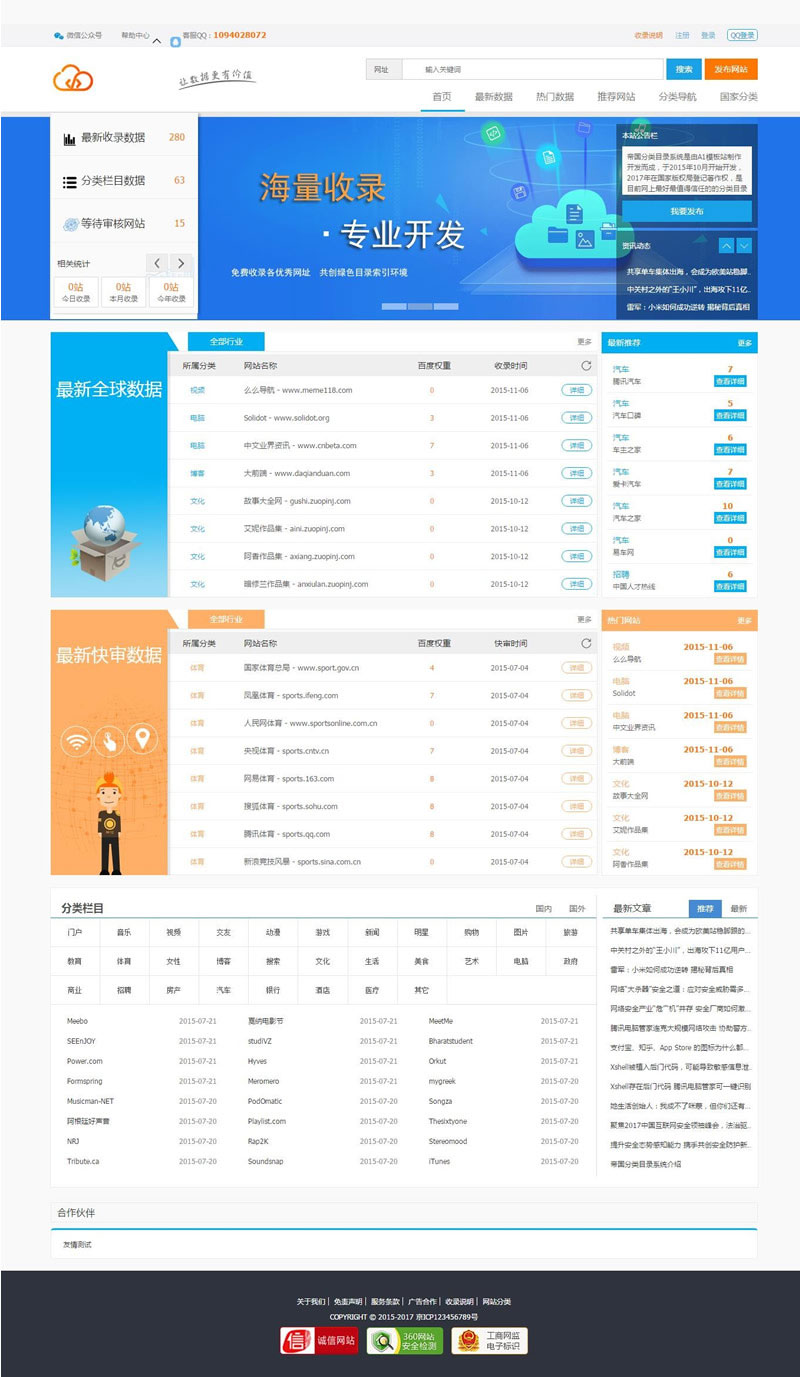Click the left arrow in 相关统计 carousel
The width and height of the screenshot is (800, 1377).
pyautogui.click(x=157, y=263)
